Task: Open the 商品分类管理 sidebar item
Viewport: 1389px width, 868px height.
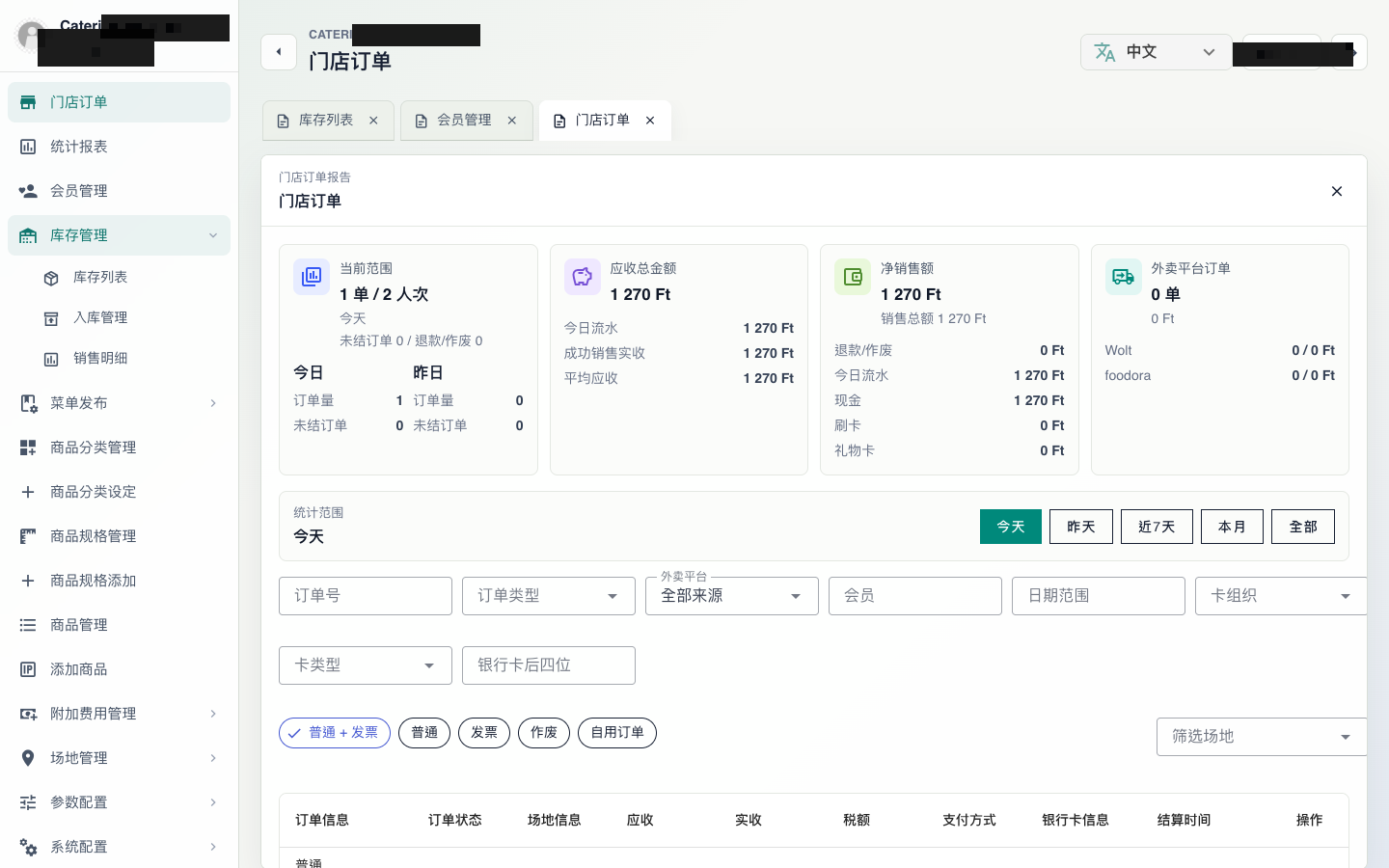Action: point(119,448)
